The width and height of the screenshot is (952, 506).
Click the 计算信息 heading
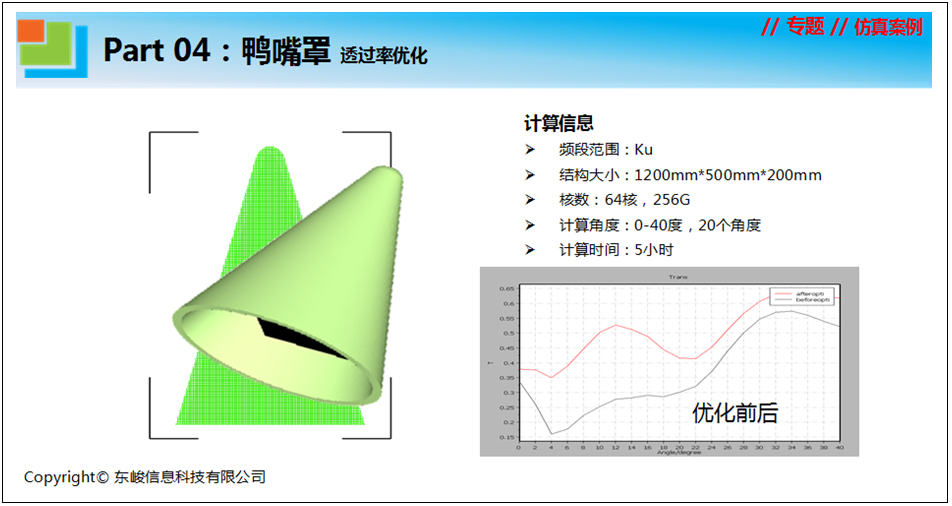tap(559, 123)
